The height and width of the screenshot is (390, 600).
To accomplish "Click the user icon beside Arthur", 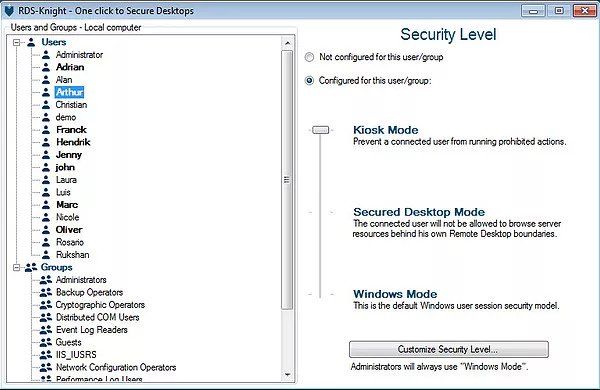I will [46, 92].
